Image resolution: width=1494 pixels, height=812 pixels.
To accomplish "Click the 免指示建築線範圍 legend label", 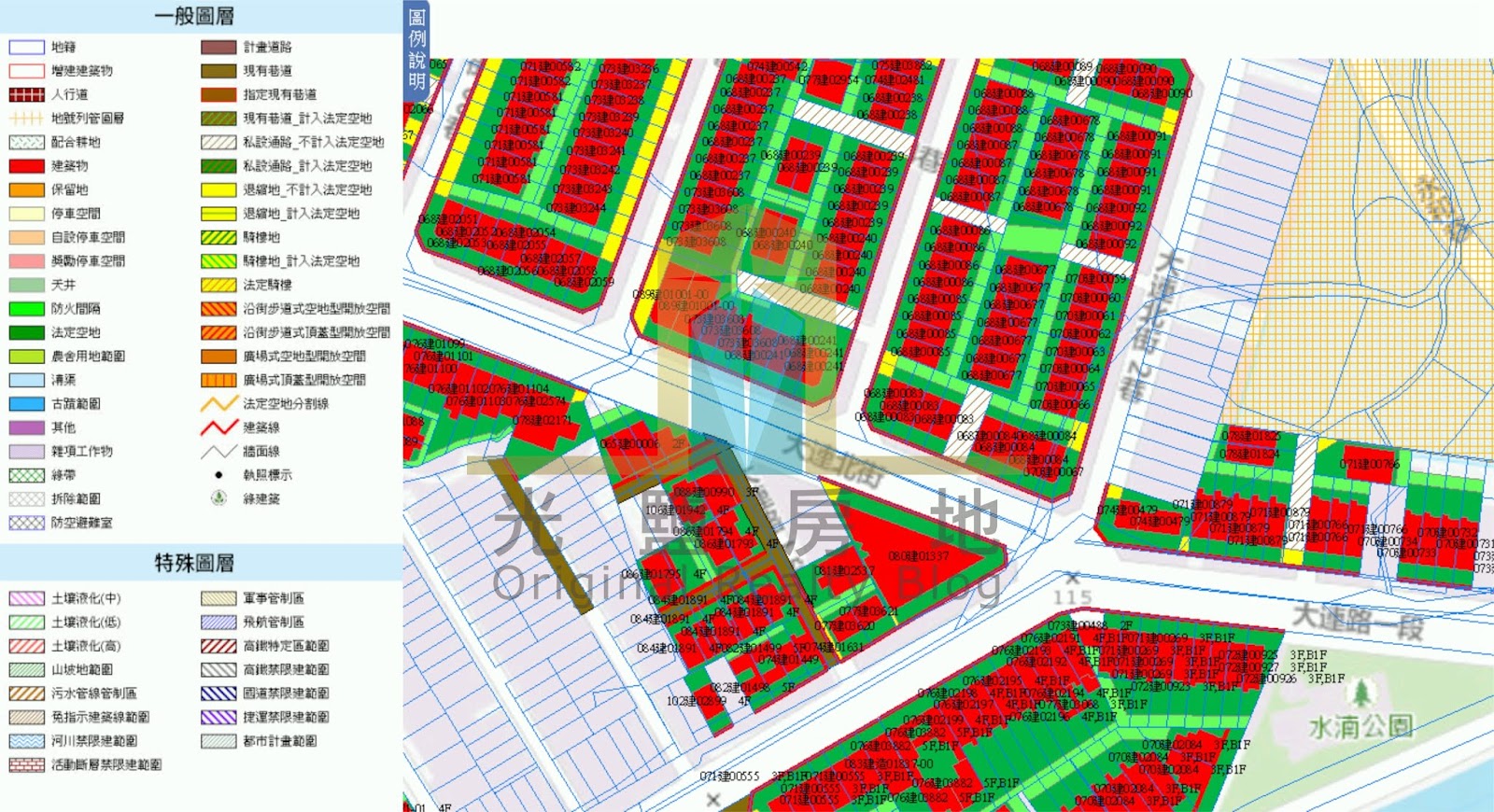I will coord(100,718).
